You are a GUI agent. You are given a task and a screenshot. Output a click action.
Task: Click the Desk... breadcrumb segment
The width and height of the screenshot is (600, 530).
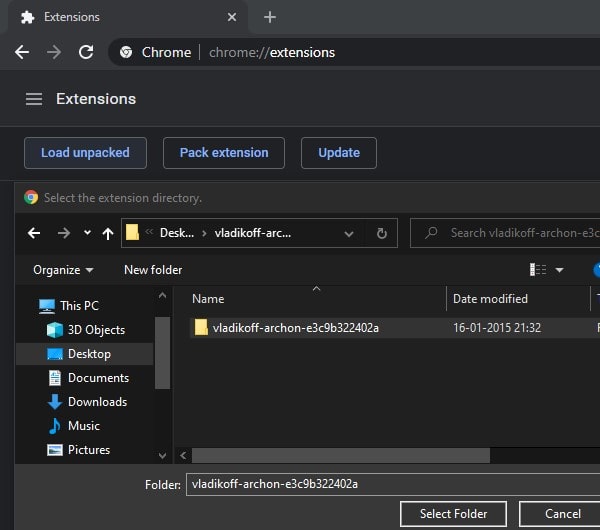click(177, 233)
